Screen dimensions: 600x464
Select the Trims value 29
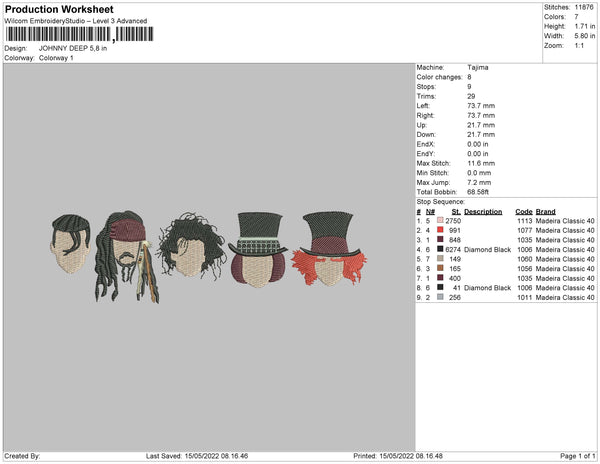[x=471, y=96]
